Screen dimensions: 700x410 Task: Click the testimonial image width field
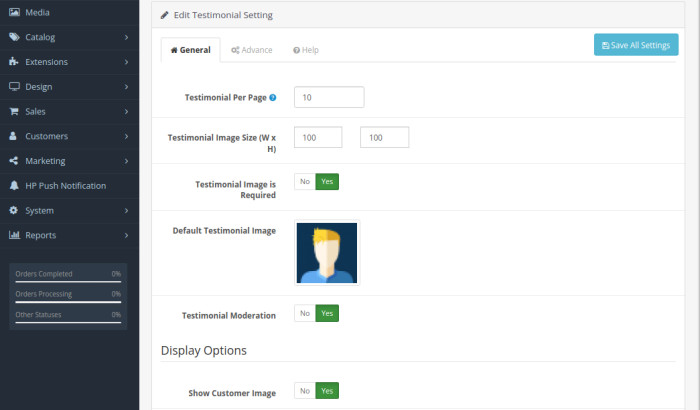tap(318, 137)
